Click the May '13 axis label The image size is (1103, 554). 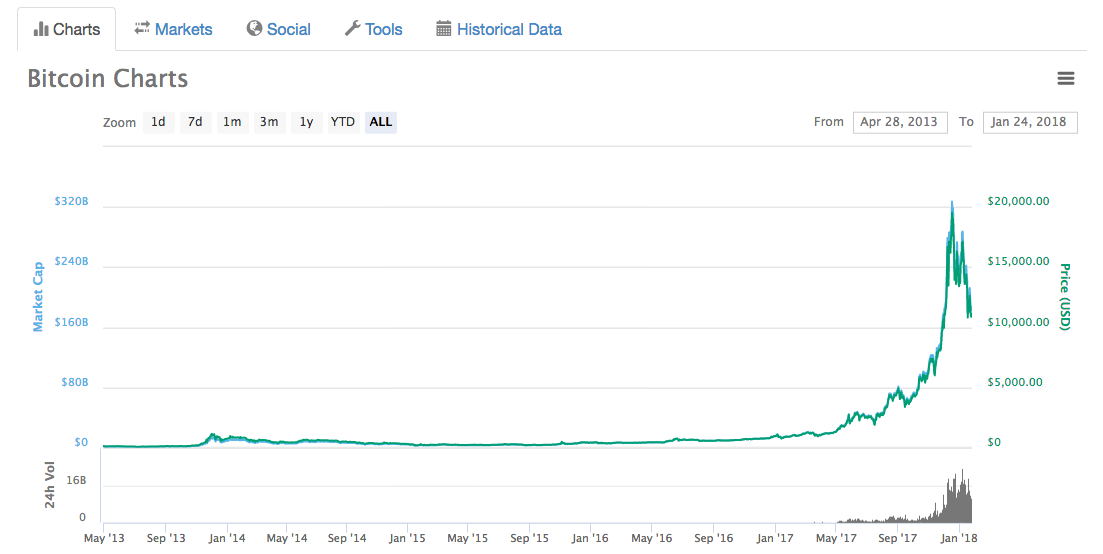(x=104, y=538)
